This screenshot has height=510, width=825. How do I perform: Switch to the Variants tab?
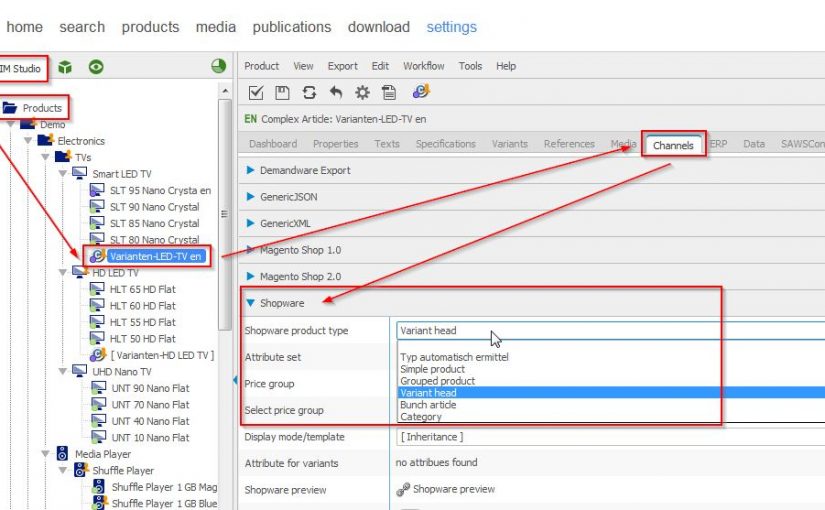pyautogui.click(x=509, y=144)
